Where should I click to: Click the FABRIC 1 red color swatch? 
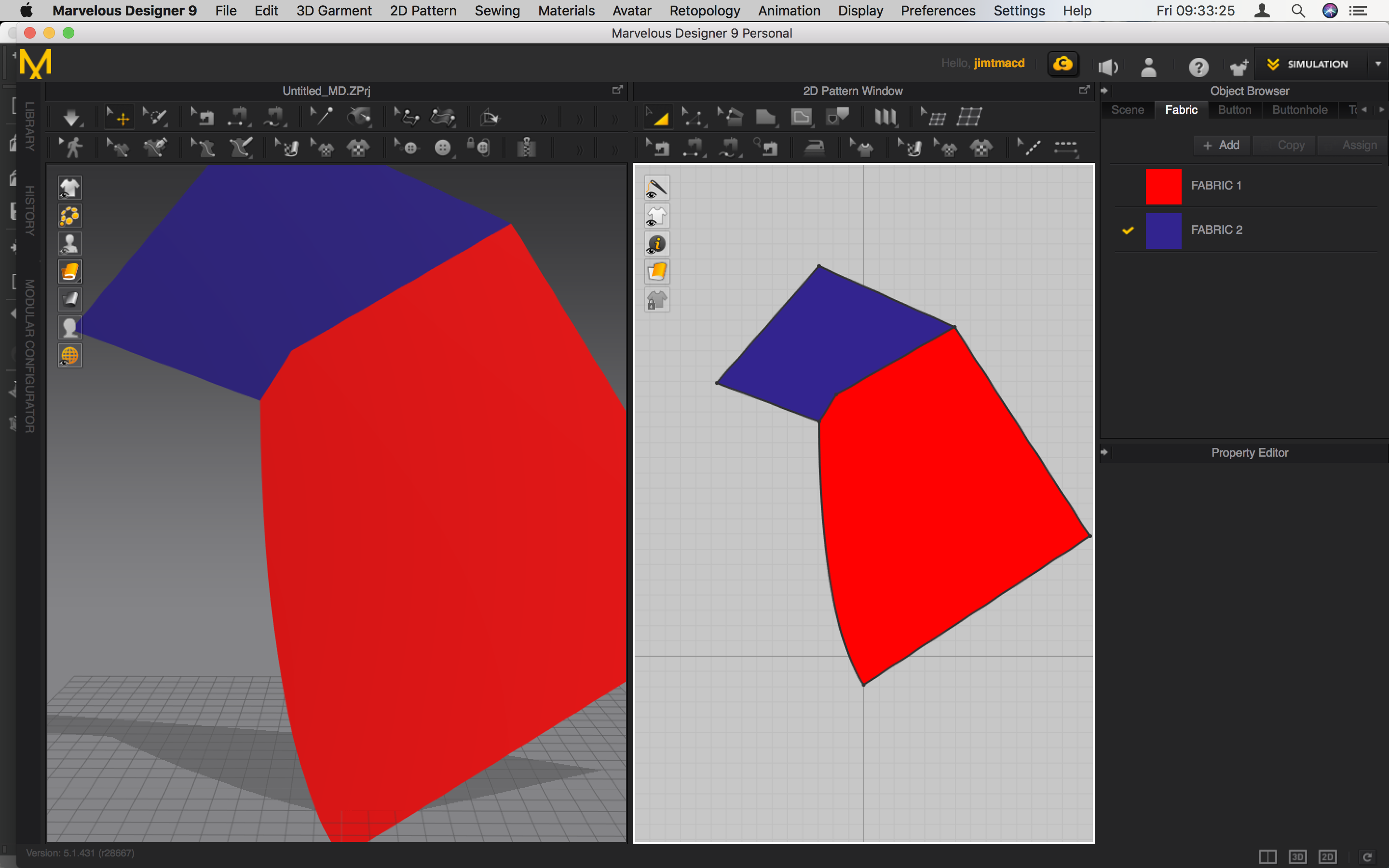click(x=1163, y=186)
